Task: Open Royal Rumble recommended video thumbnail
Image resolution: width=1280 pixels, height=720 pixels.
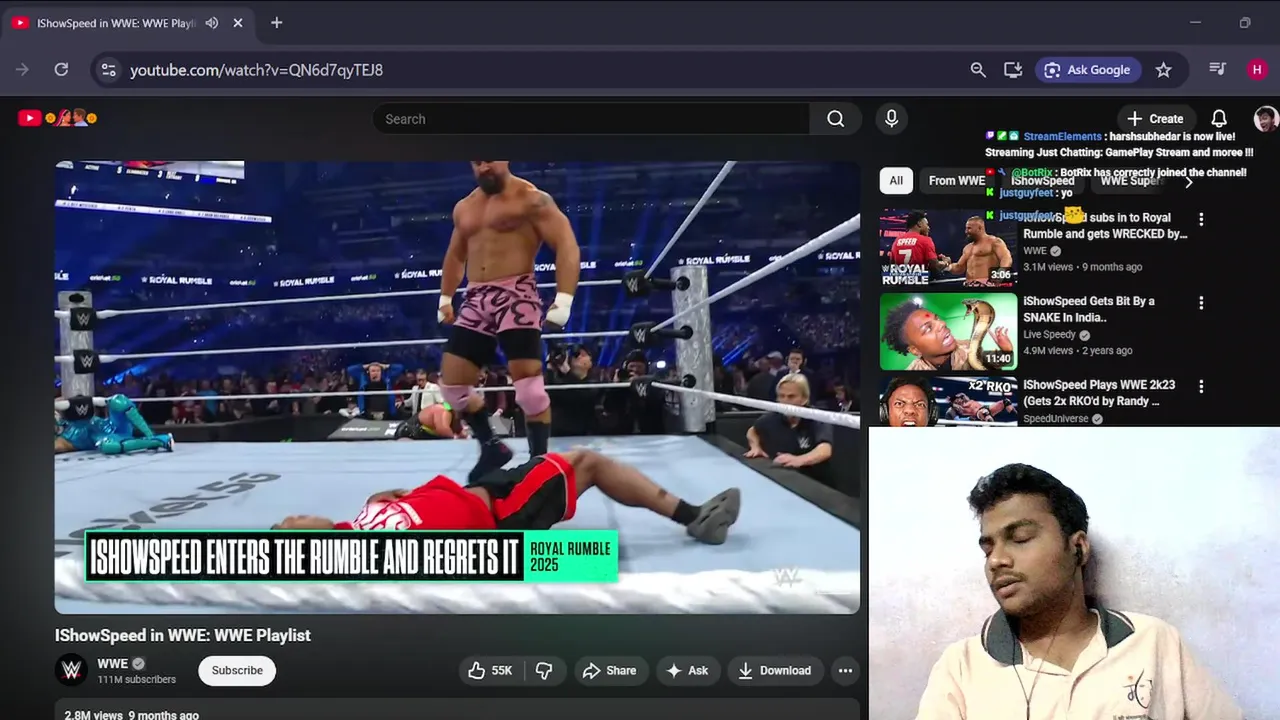Action: [x=948, y=247]
